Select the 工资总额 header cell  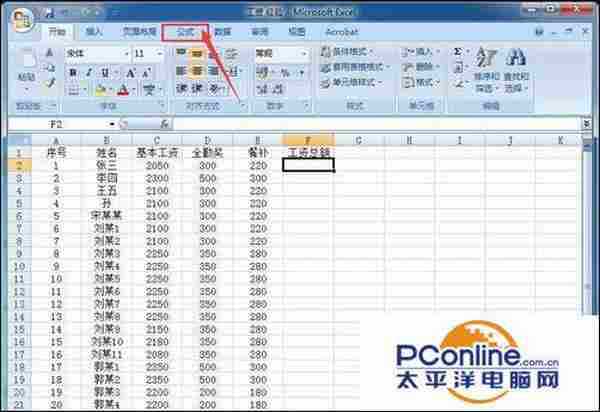(x=308, y=153)
